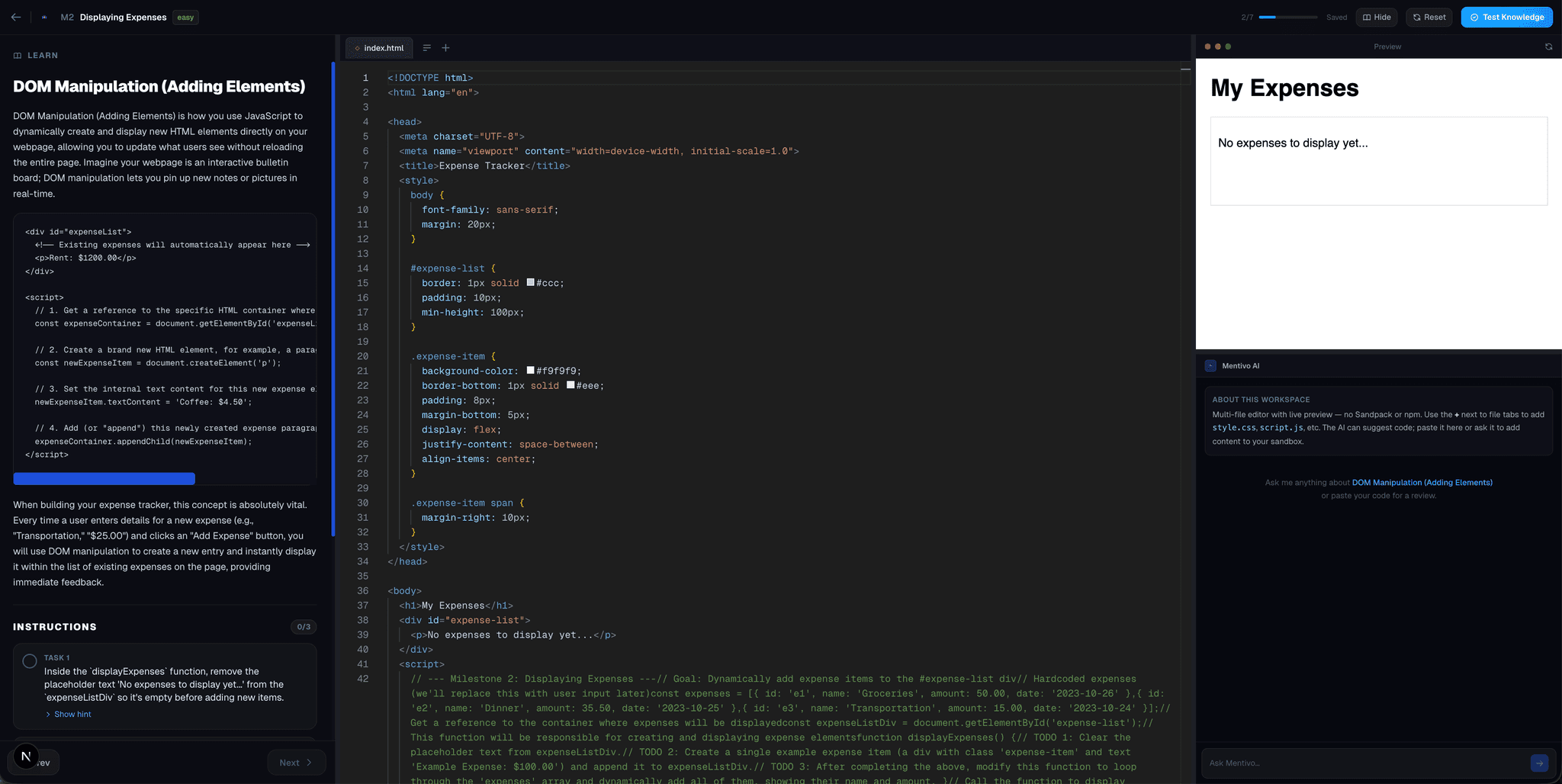Expand Show hint for Task 1
The height and width of the screenshot is (784, 1562).
(x=68, y=715)
